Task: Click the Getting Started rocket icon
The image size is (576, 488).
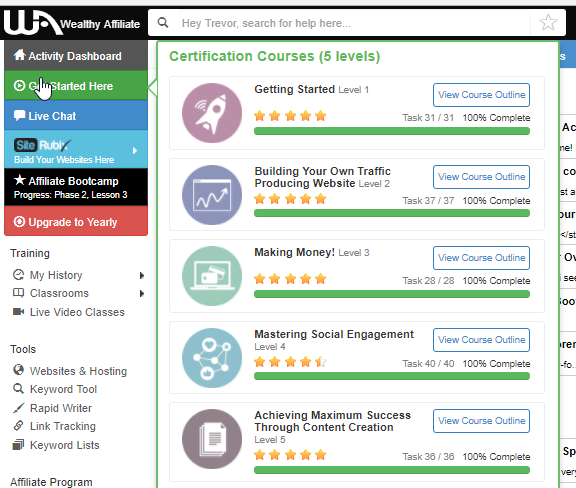Action: click(x=212, y=113)
